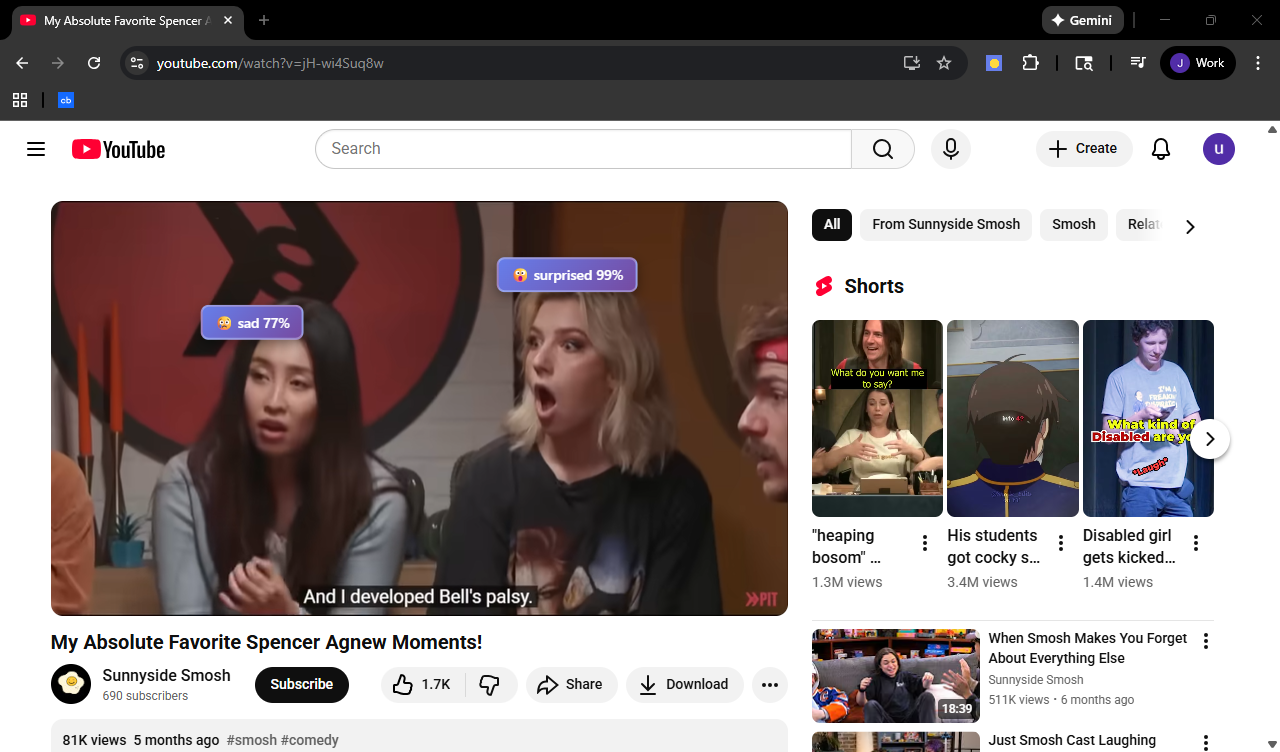Open the Shorts section via flame icon
Screen dimensions: 1280x752
point(823,285)
